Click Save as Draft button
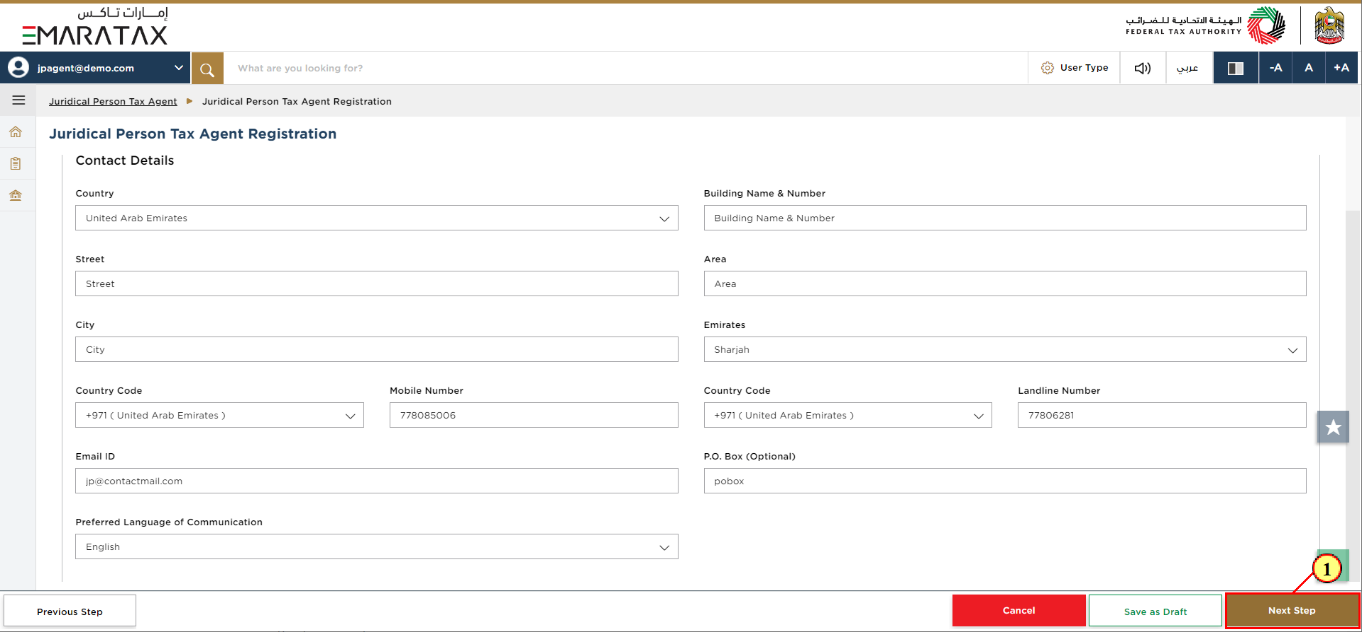 pos(1155,611)
